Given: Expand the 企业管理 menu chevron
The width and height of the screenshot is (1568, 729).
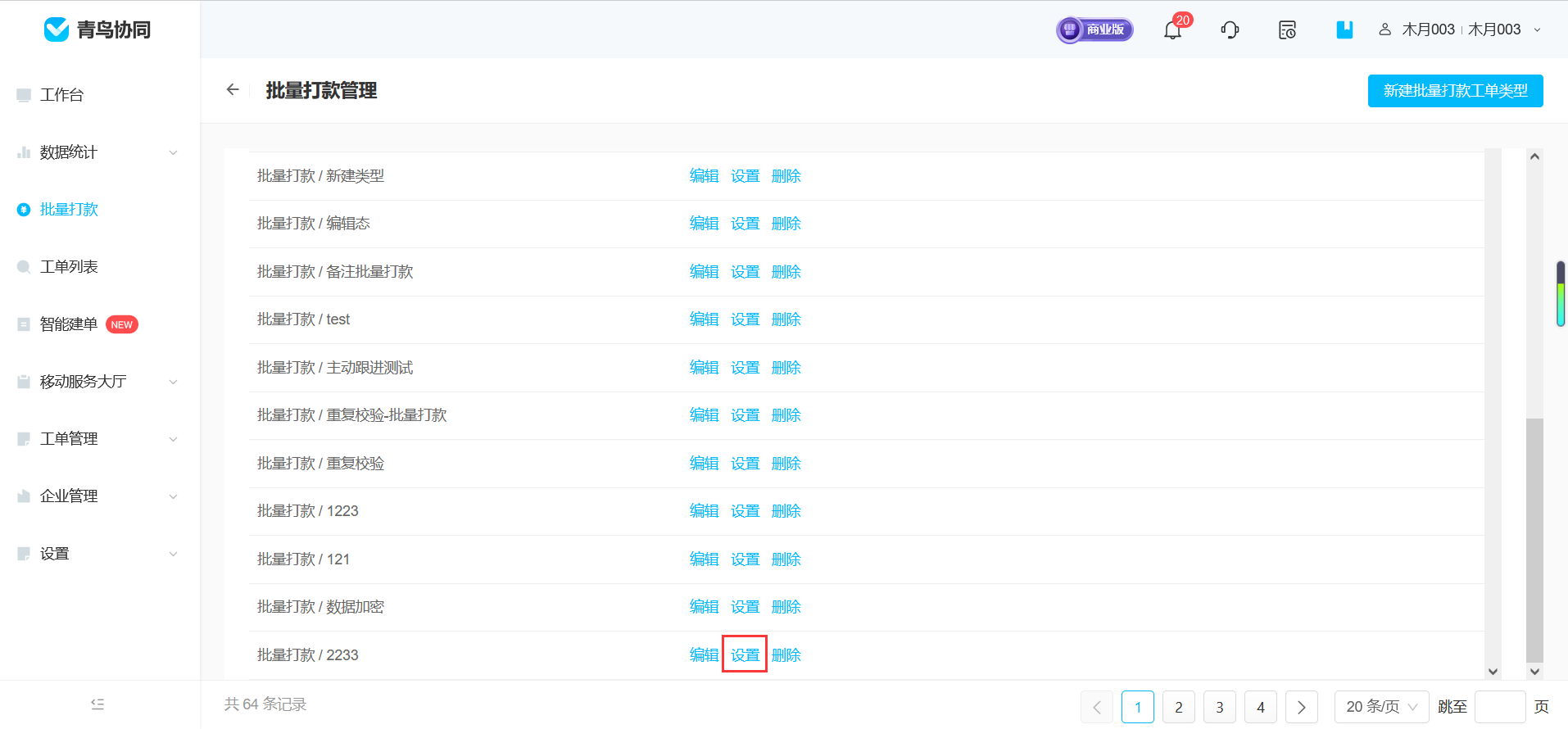Looking at the screenshot, I should coord(173,496).
